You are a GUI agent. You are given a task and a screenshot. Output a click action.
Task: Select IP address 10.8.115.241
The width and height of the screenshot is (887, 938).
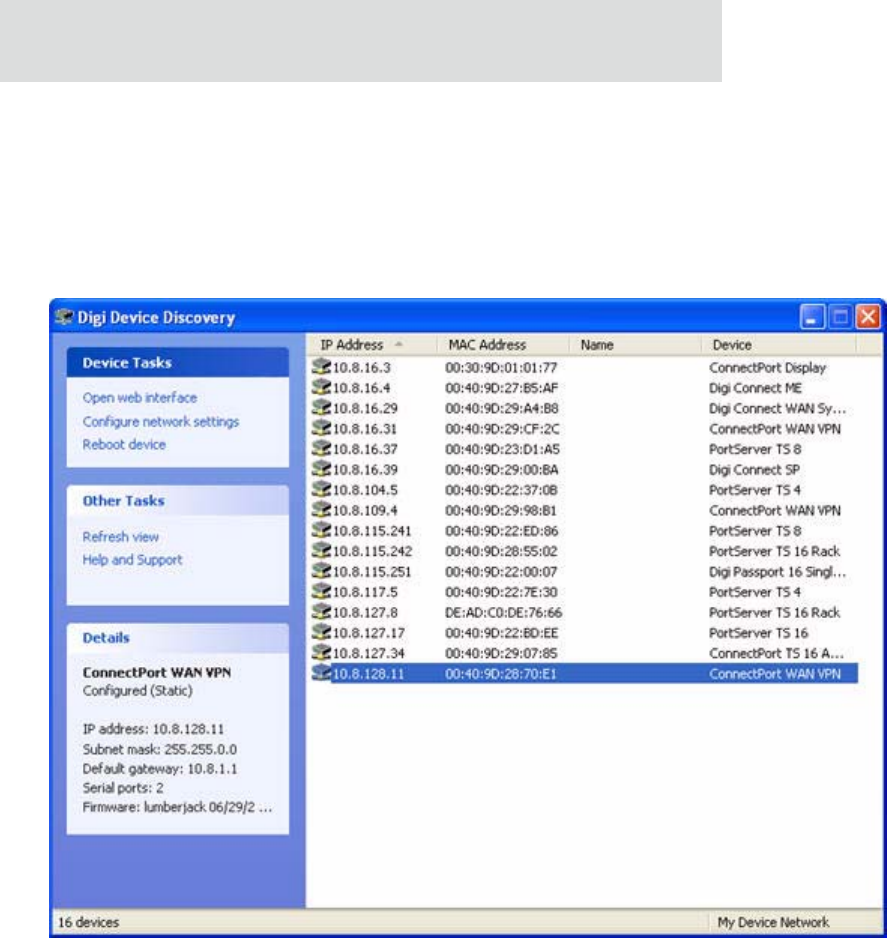click(x=372, y=531)
